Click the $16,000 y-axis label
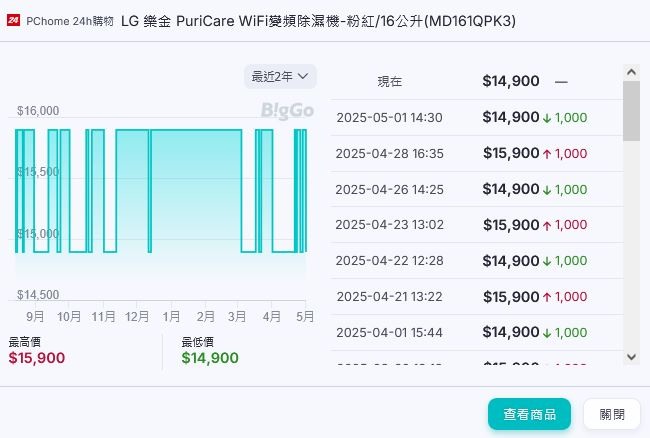The height and width of the screenshot is (438, 650). pyautogui.click(x=38, y=111)
